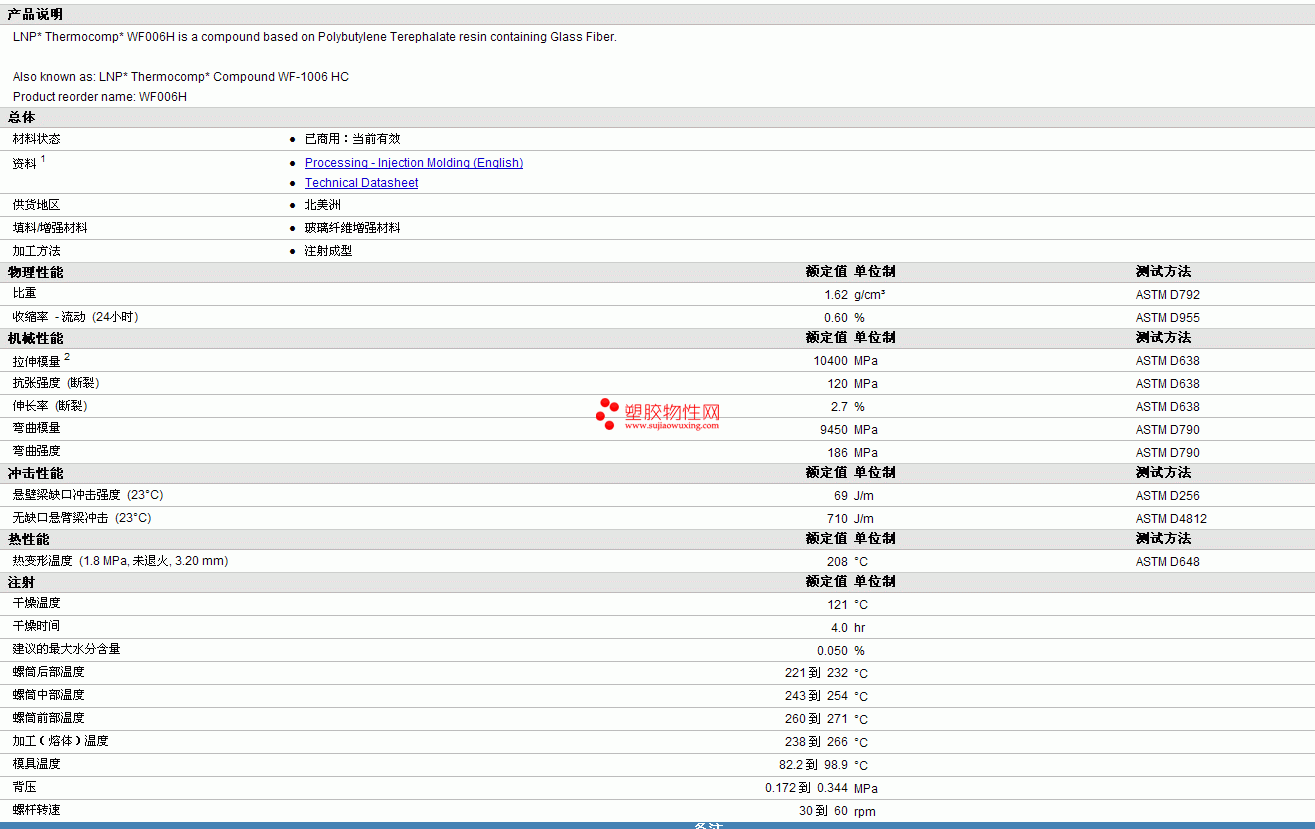Screen dimensions: 1315x829
Task: Click the 抗张强度 (断裂) row label
Action: (56, 383)
